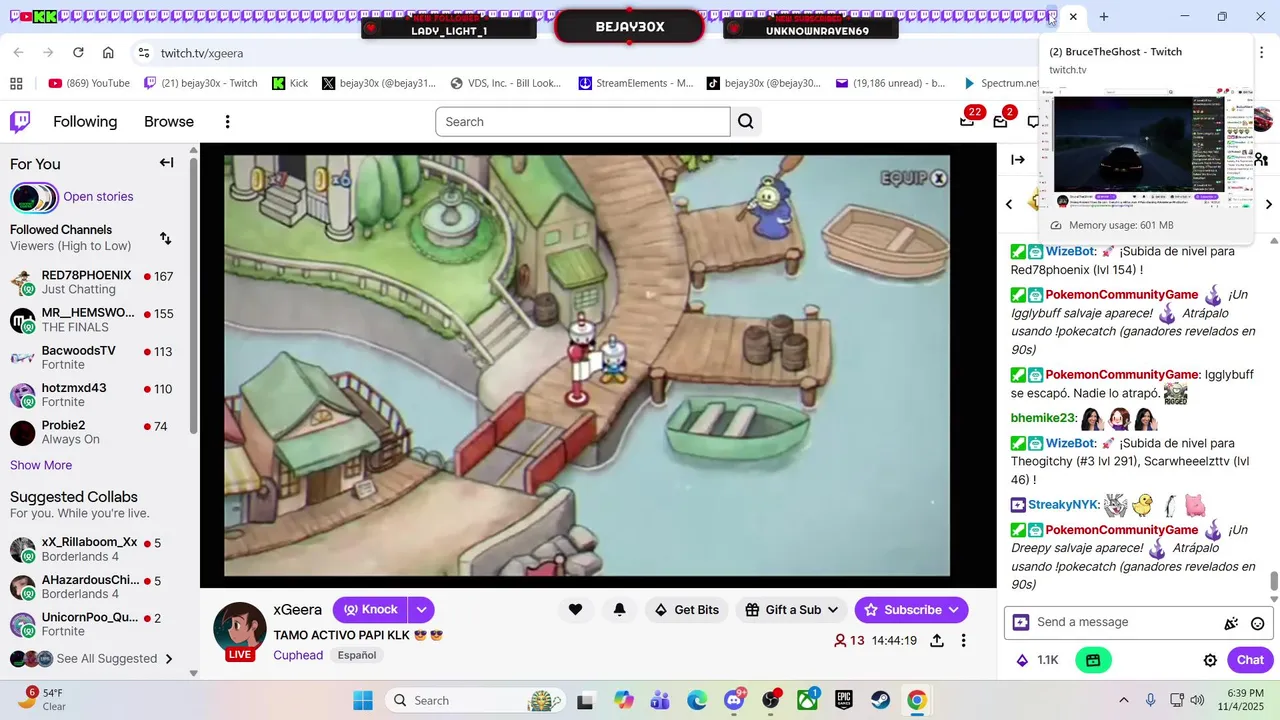The width and height of the screenshot is (1280, 720).
Task: Open Kick bookmark
Action: point(290,84)
